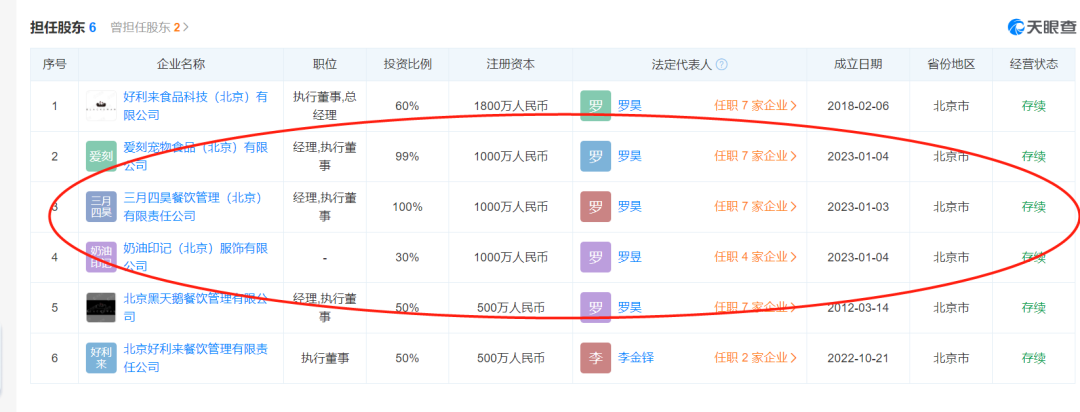Click the 好利来 blue logo in row 6
Screen dimensions: 1080x412
101,358
